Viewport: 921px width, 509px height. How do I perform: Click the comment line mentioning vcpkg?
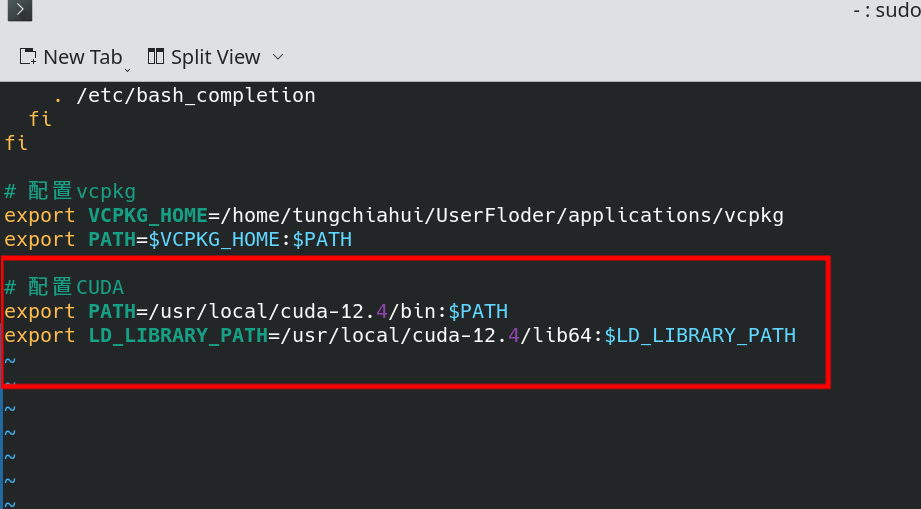70,191
